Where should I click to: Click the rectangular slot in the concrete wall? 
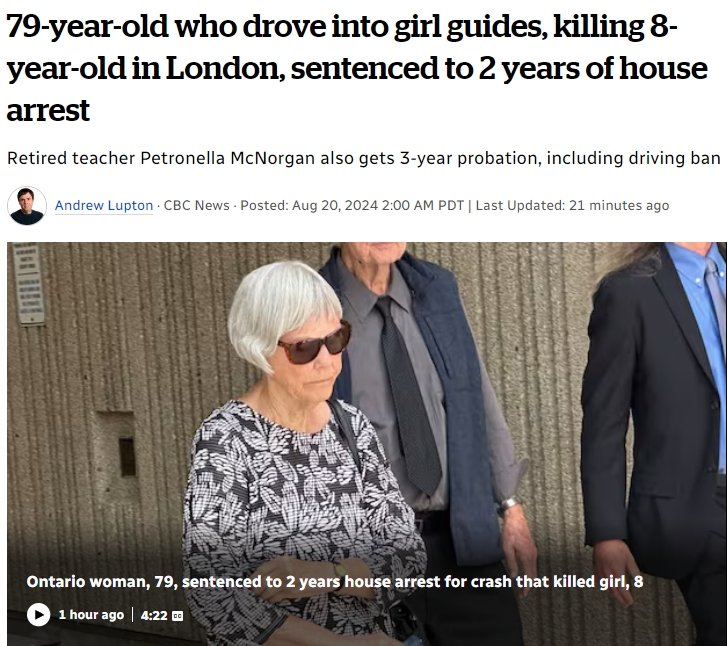pyautogui.click(x=127, y=457)
